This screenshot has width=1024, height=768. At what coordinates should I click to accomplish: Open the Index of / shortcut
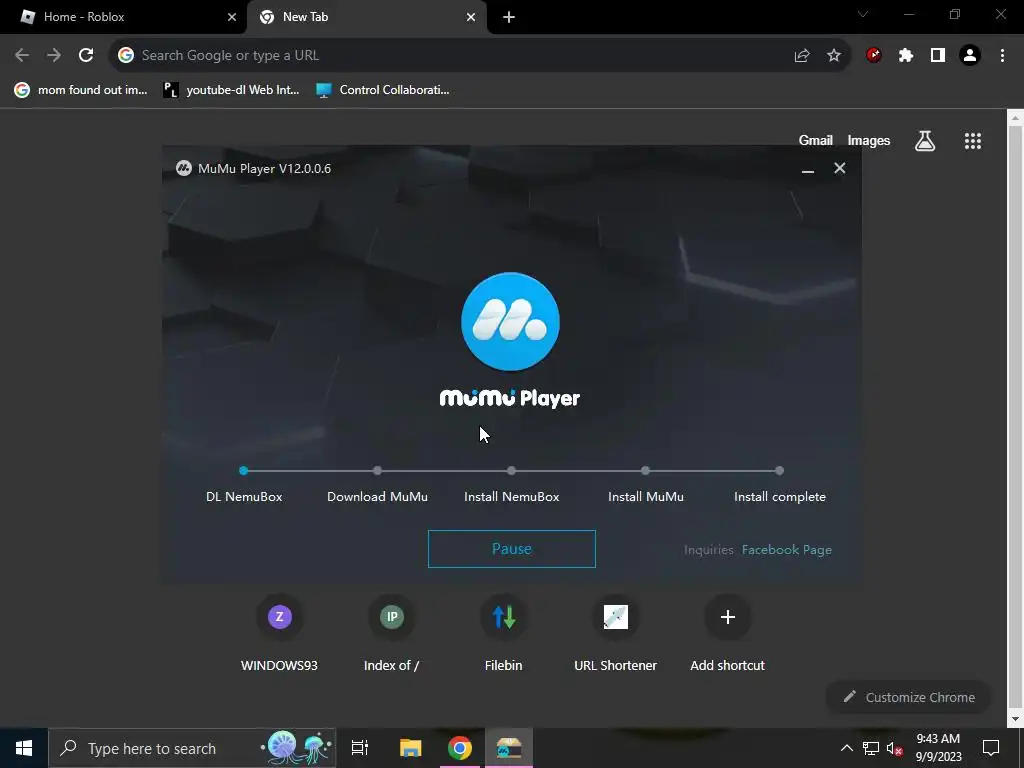391,633
